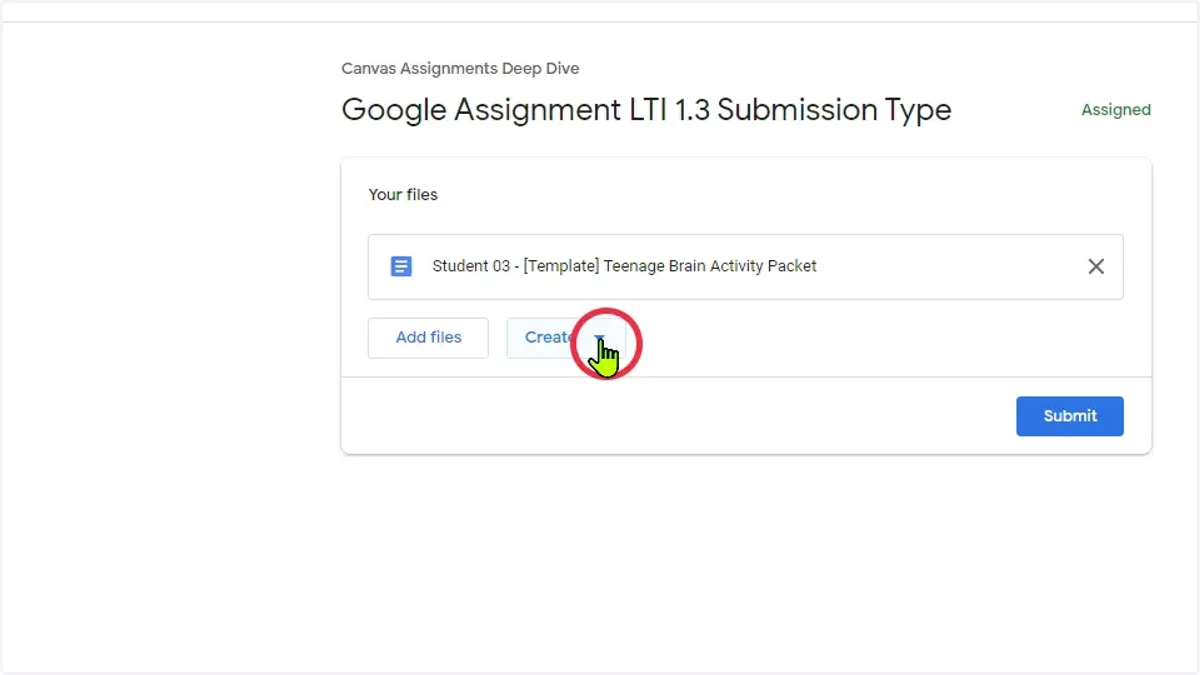This screenshot has width=1200, height=675.
Task: Click the Create button label
Action: (549, 338)
